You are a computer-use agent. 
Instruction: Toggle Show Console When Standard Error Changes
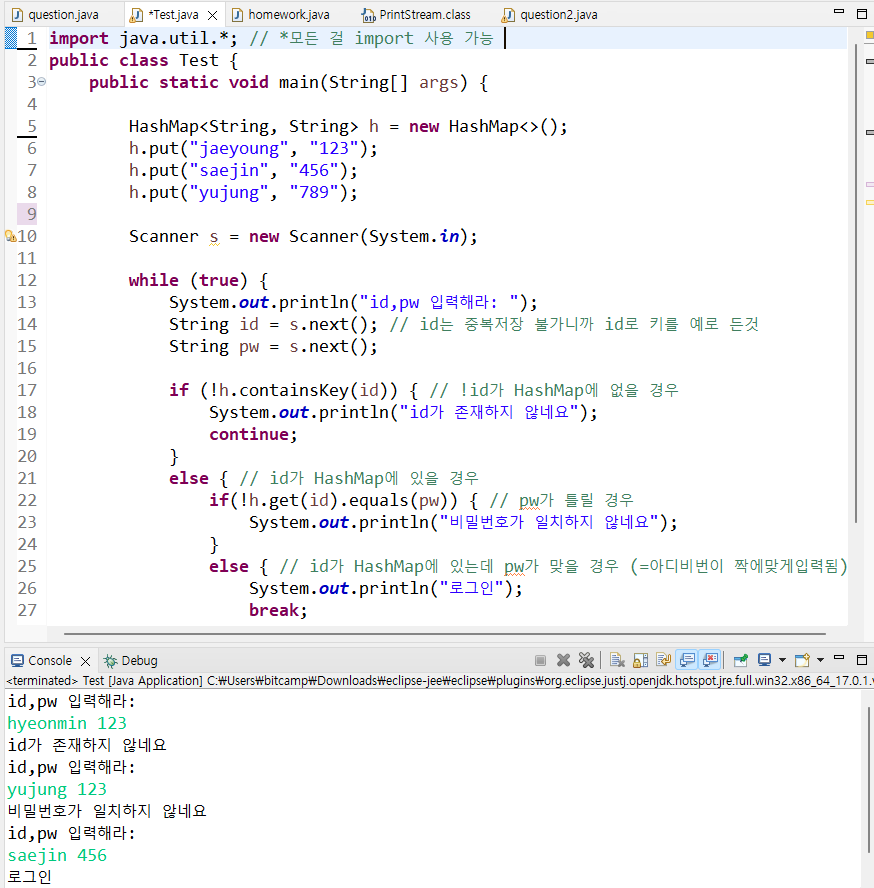click(x=710, y=660)
